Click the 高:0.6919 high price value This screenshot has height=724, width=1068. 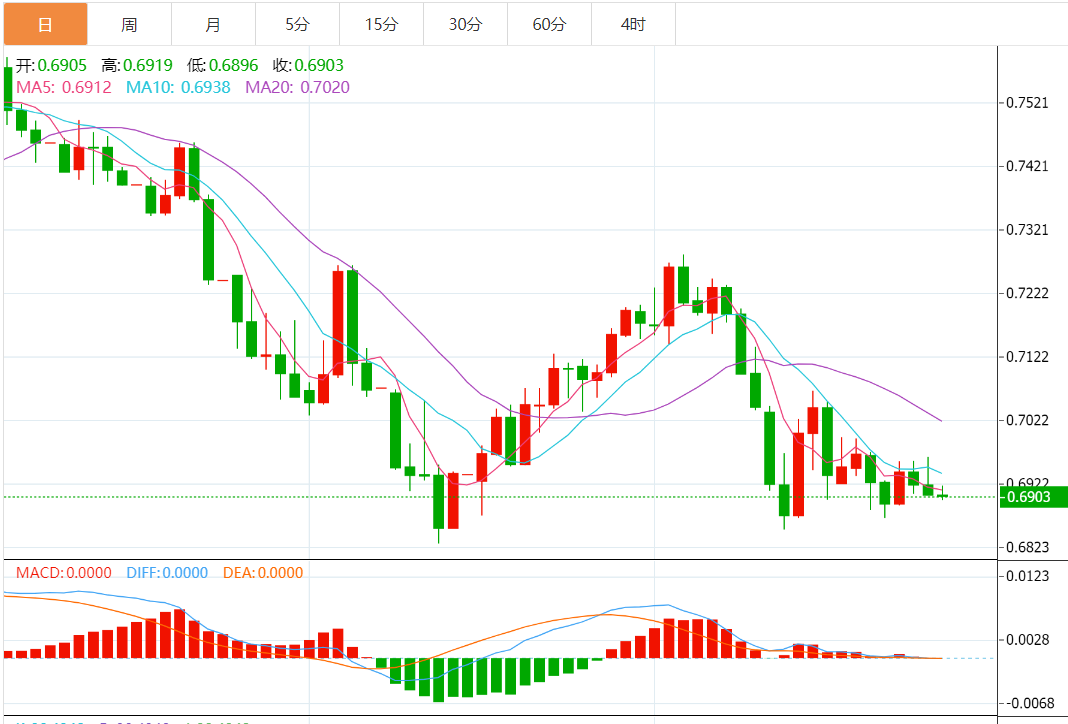click(x=137, y=65)
